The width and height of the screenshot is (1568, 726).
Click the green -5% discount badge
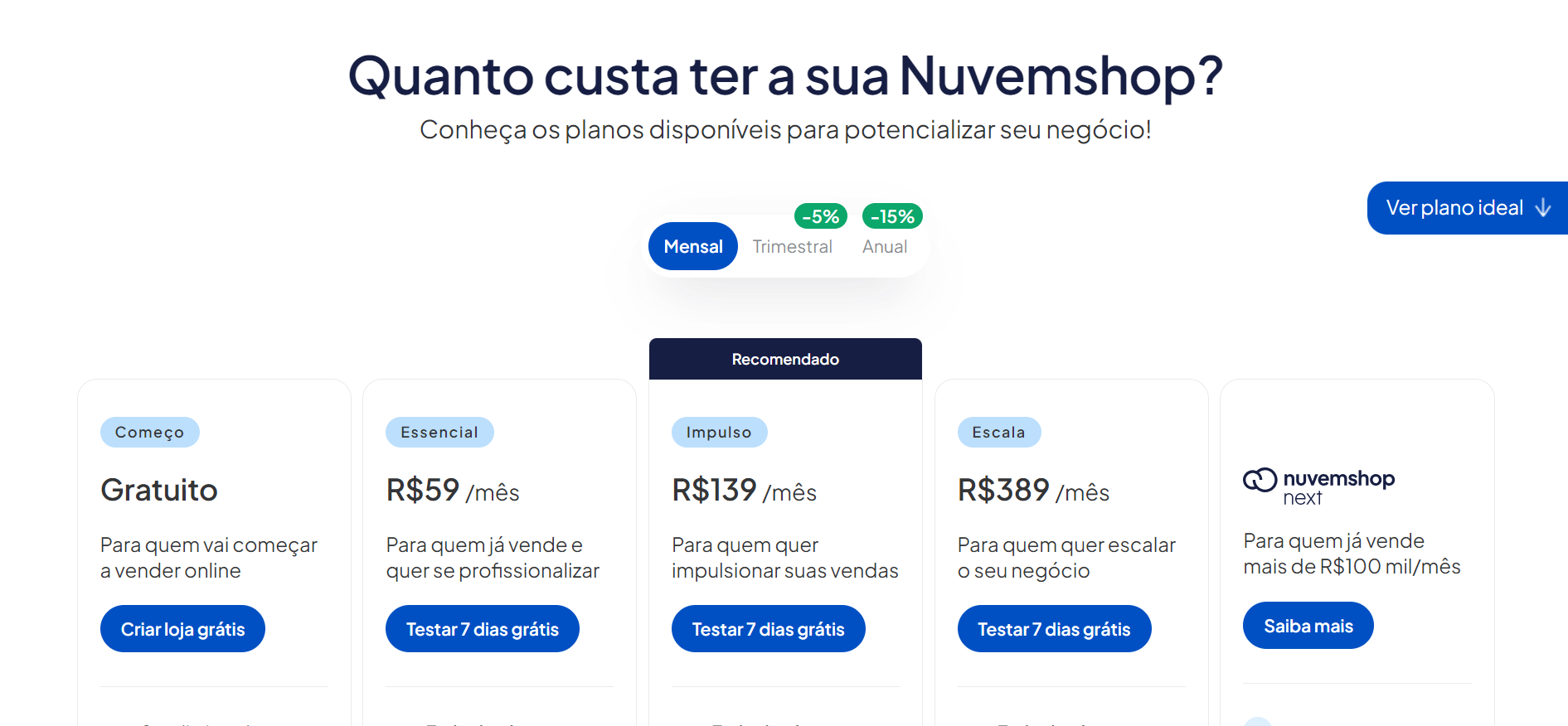tap(819, 216)
